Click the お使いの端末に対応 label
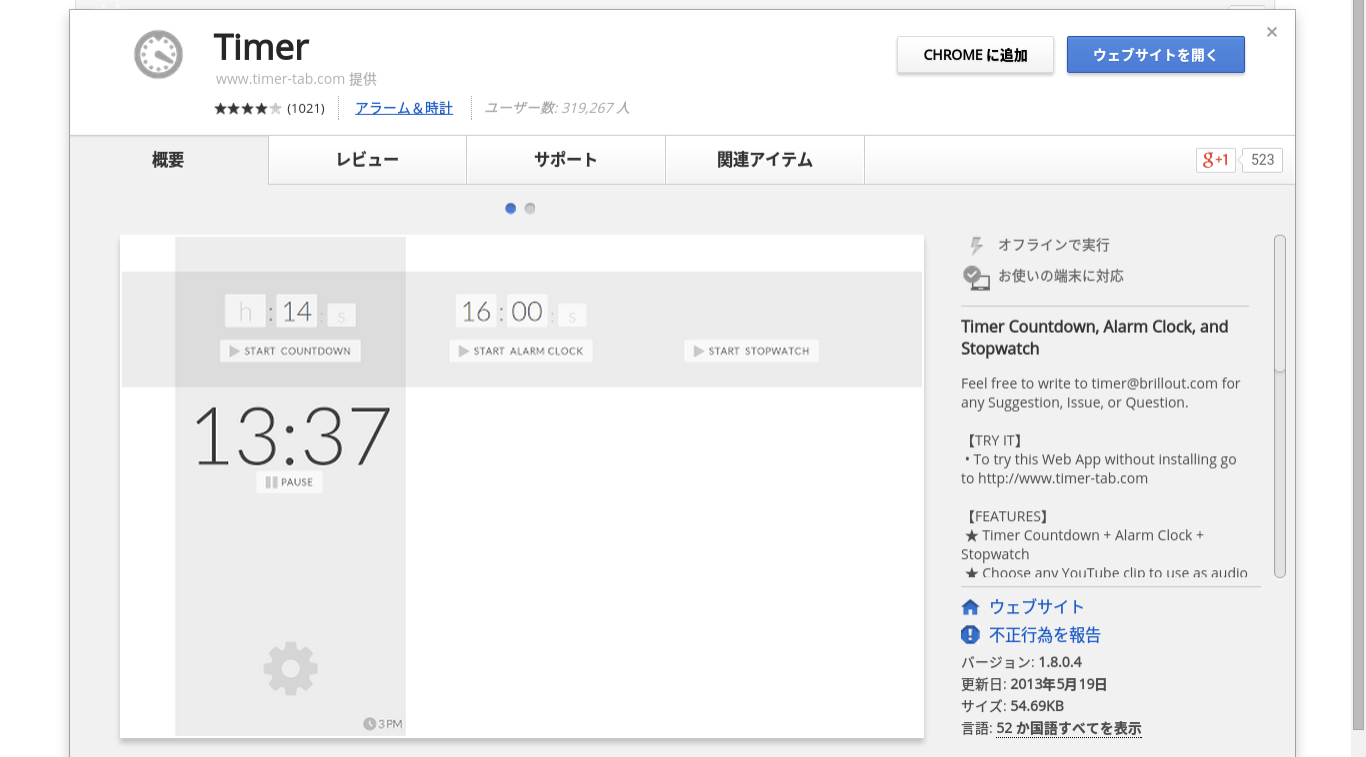Screen dimensions: 1366x757 [1061, 276]
